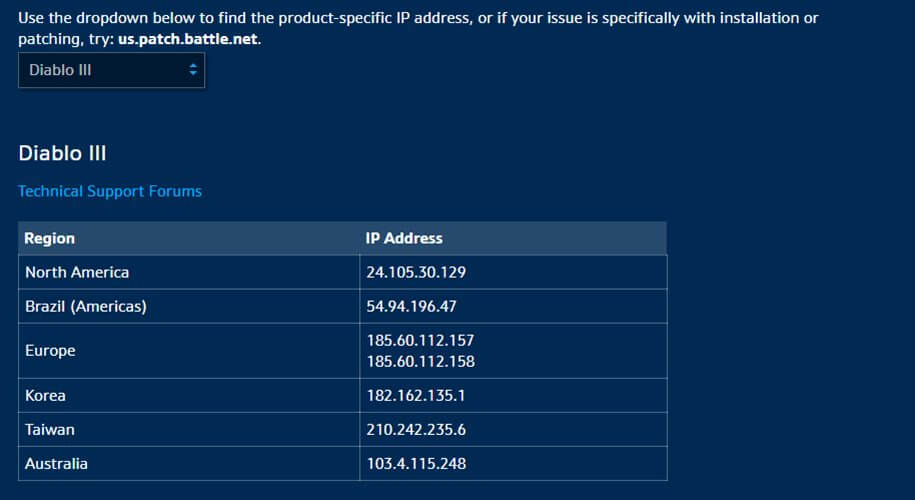Click the IP address 182.162.135.1

tap(416, 396)
